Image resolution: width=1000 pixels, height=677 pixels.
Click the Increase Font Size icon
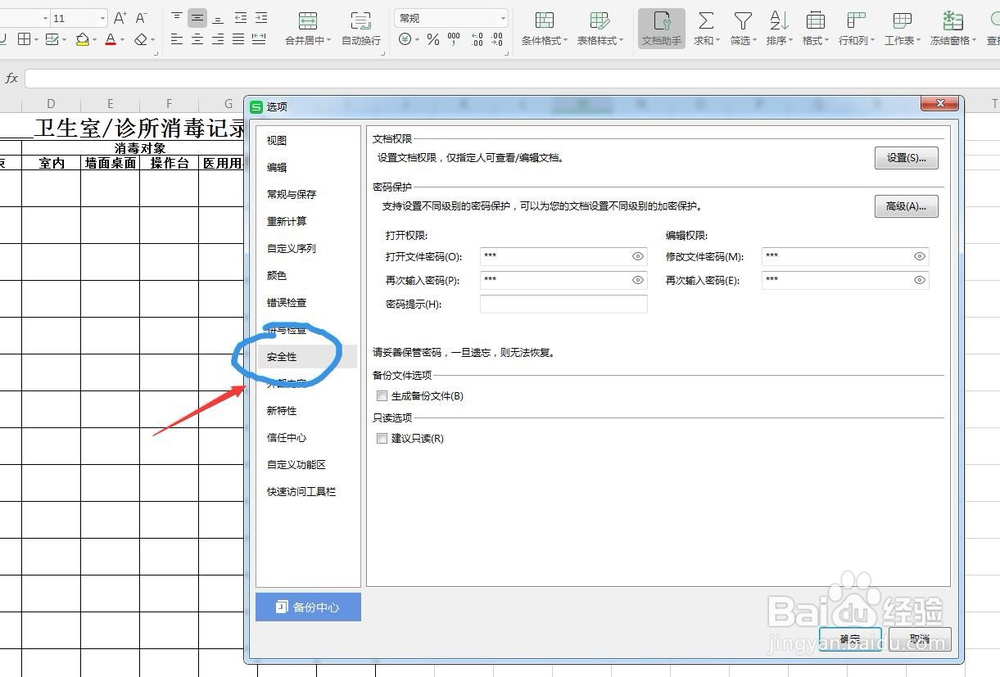[120, 16]
